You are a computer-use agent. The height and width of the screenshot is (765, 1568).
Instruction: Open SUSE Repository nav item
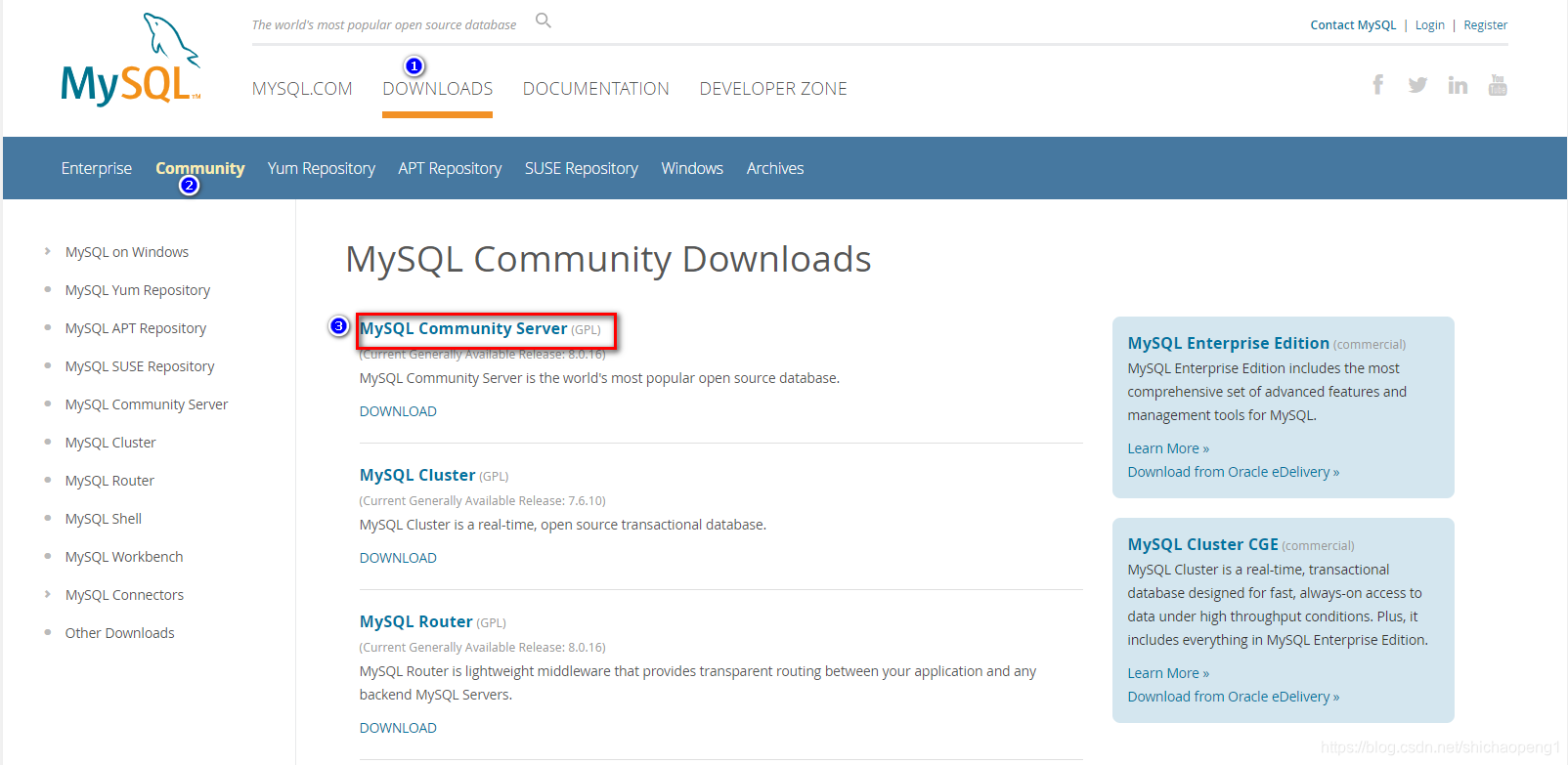[x=582, y=168]
